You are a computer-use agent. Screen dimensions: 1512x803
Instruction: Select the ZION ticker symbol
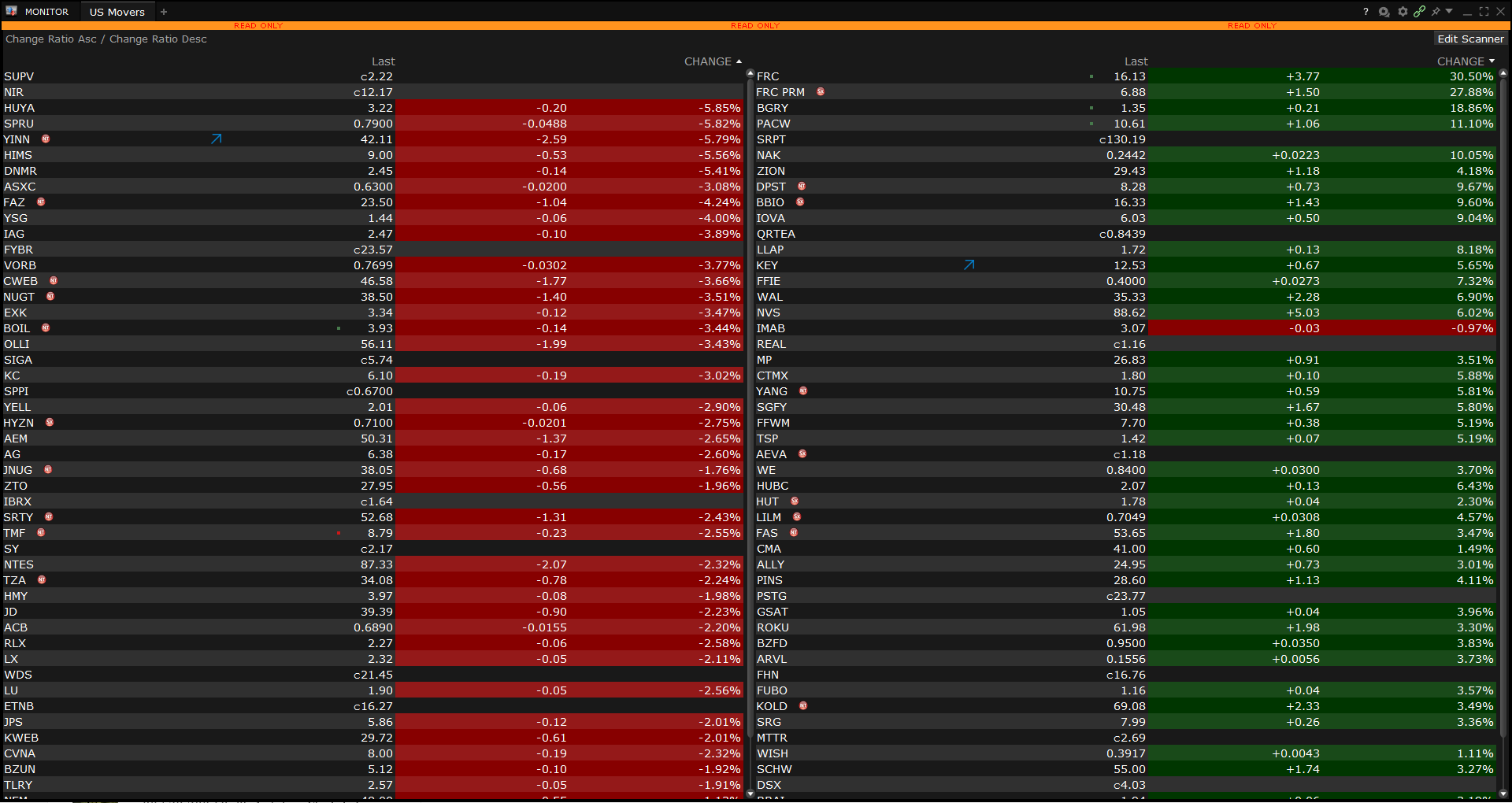pyautogui.click(x=771, y=171)
